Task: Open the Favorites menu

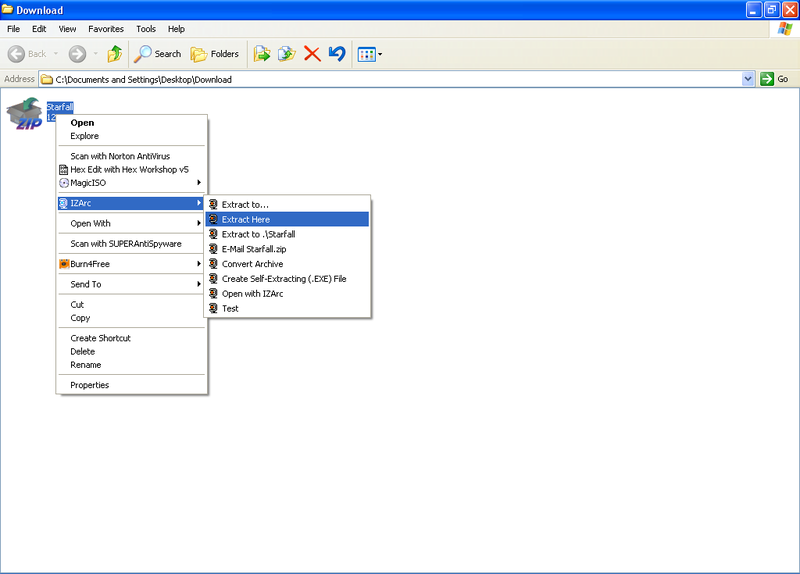Action: point(106,29)
